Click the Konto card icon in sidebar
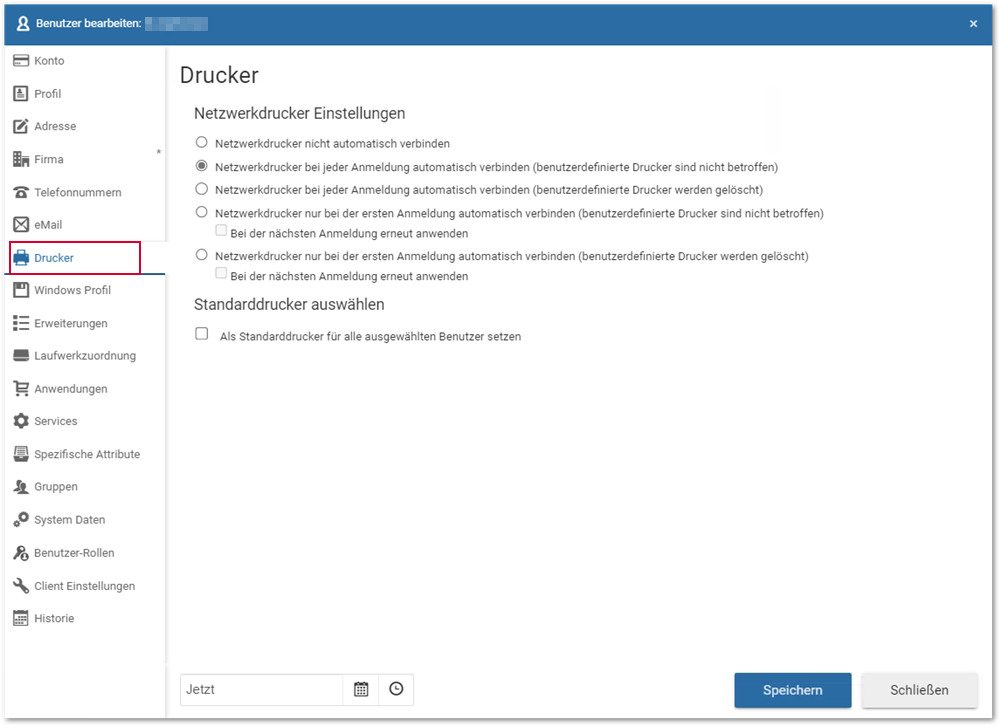The width and height of the screenshot is (1000, 726). (21, 61)
